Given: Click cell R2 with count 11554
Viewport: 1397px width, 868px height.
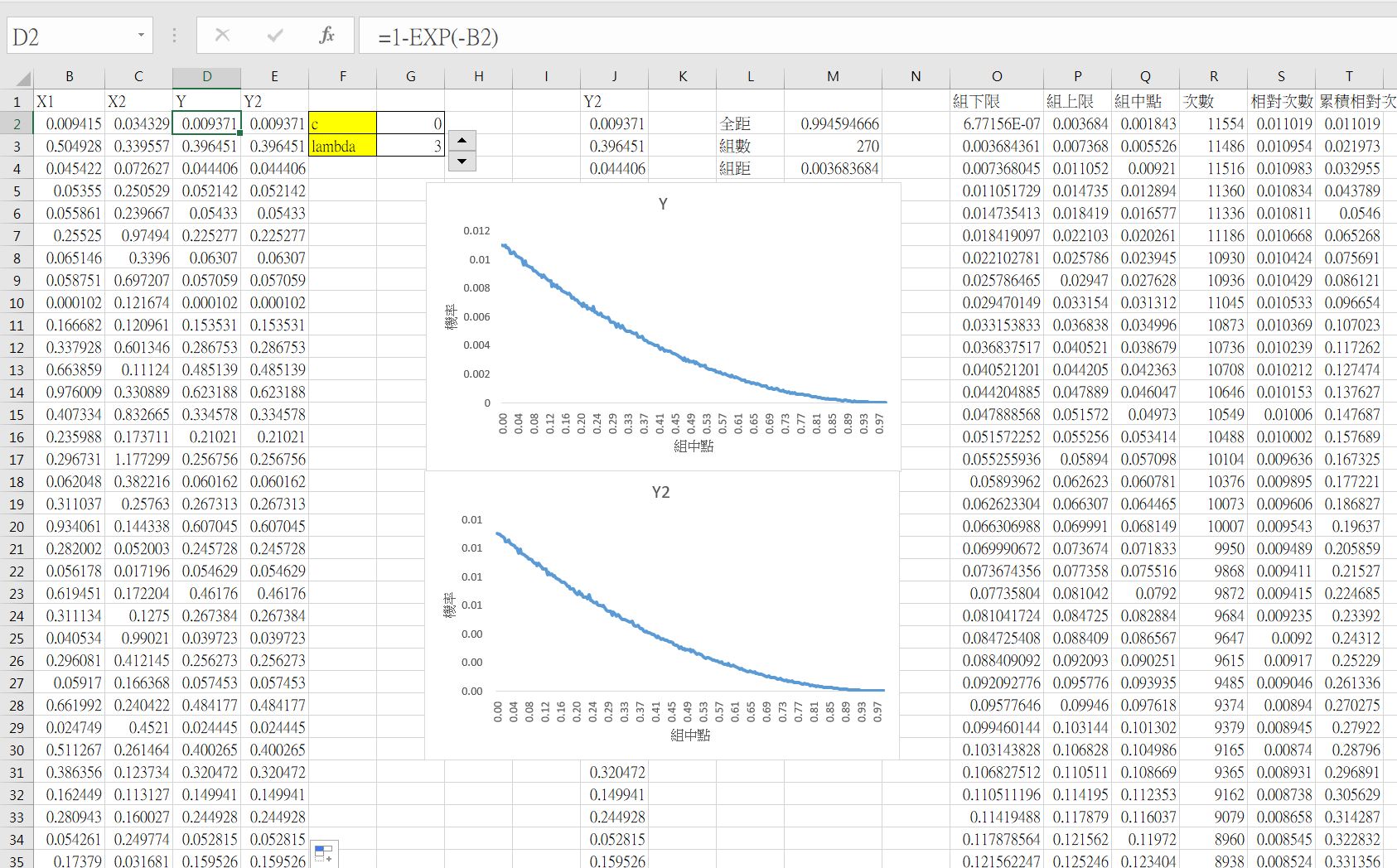Looking at the screenshot, I should [x=1214, y=123].
